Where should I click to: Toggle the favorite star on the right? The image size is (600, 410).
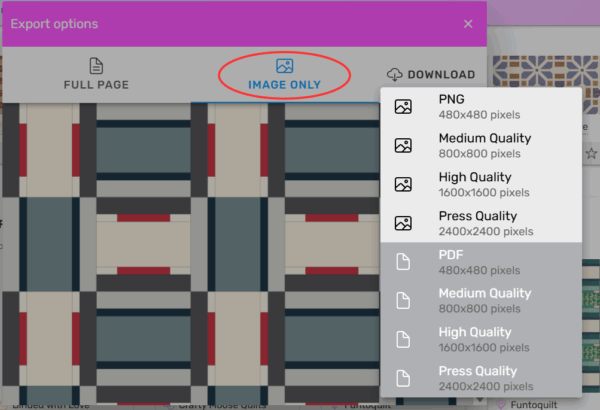tap(591, 154)
